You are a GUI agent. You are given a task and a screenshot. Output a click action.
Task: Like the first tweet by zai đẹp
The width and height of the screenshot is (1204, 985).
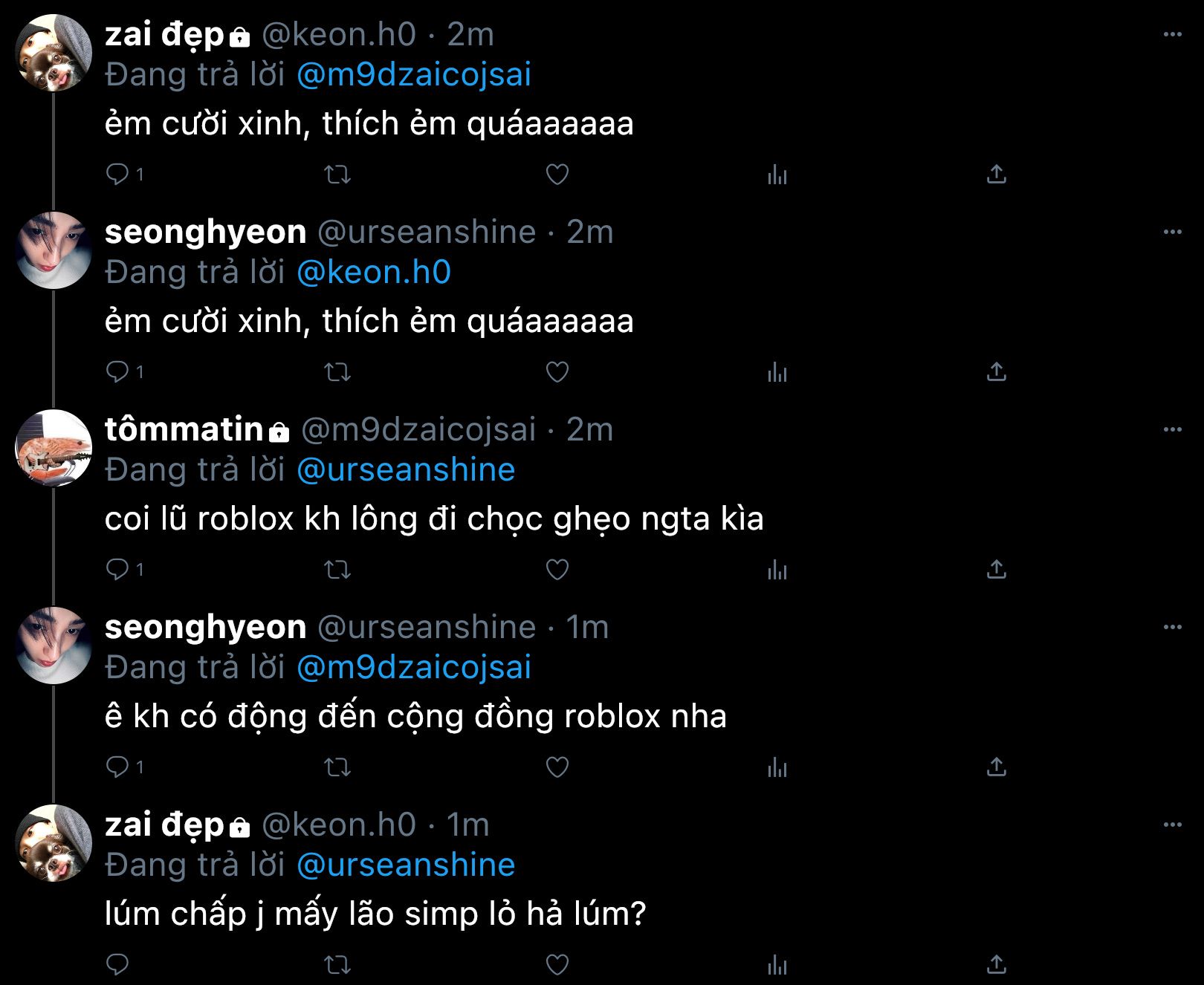557,175
